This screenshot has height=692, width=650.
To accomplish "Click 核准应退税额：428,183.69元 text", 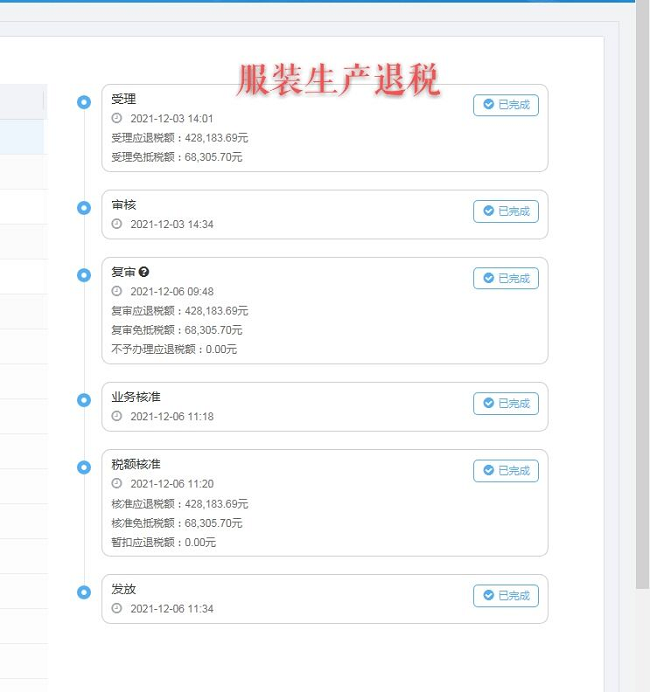I will [180, 504].
